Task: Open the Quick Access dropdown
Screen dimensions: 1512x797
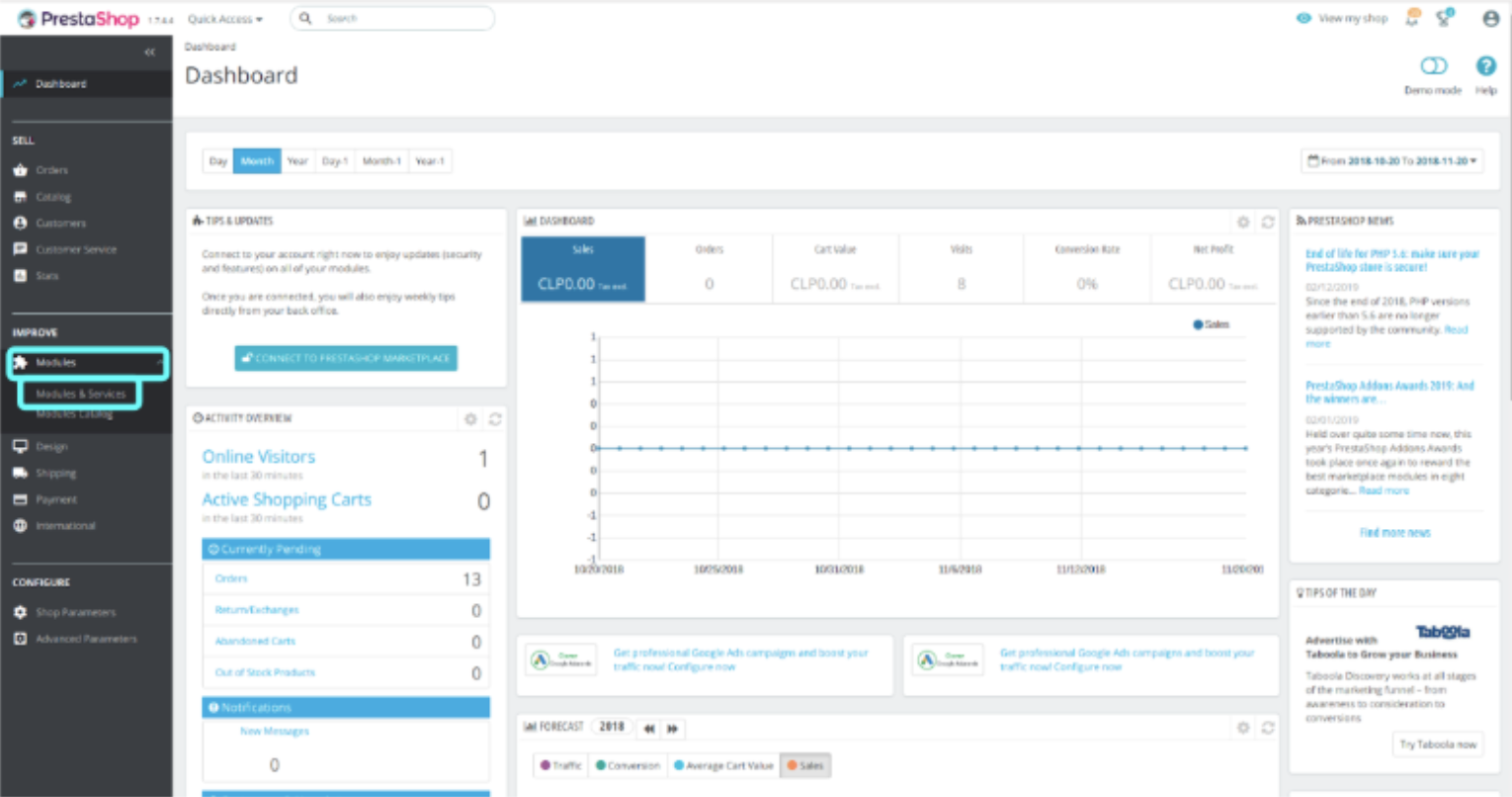Action: coord(225,19)
